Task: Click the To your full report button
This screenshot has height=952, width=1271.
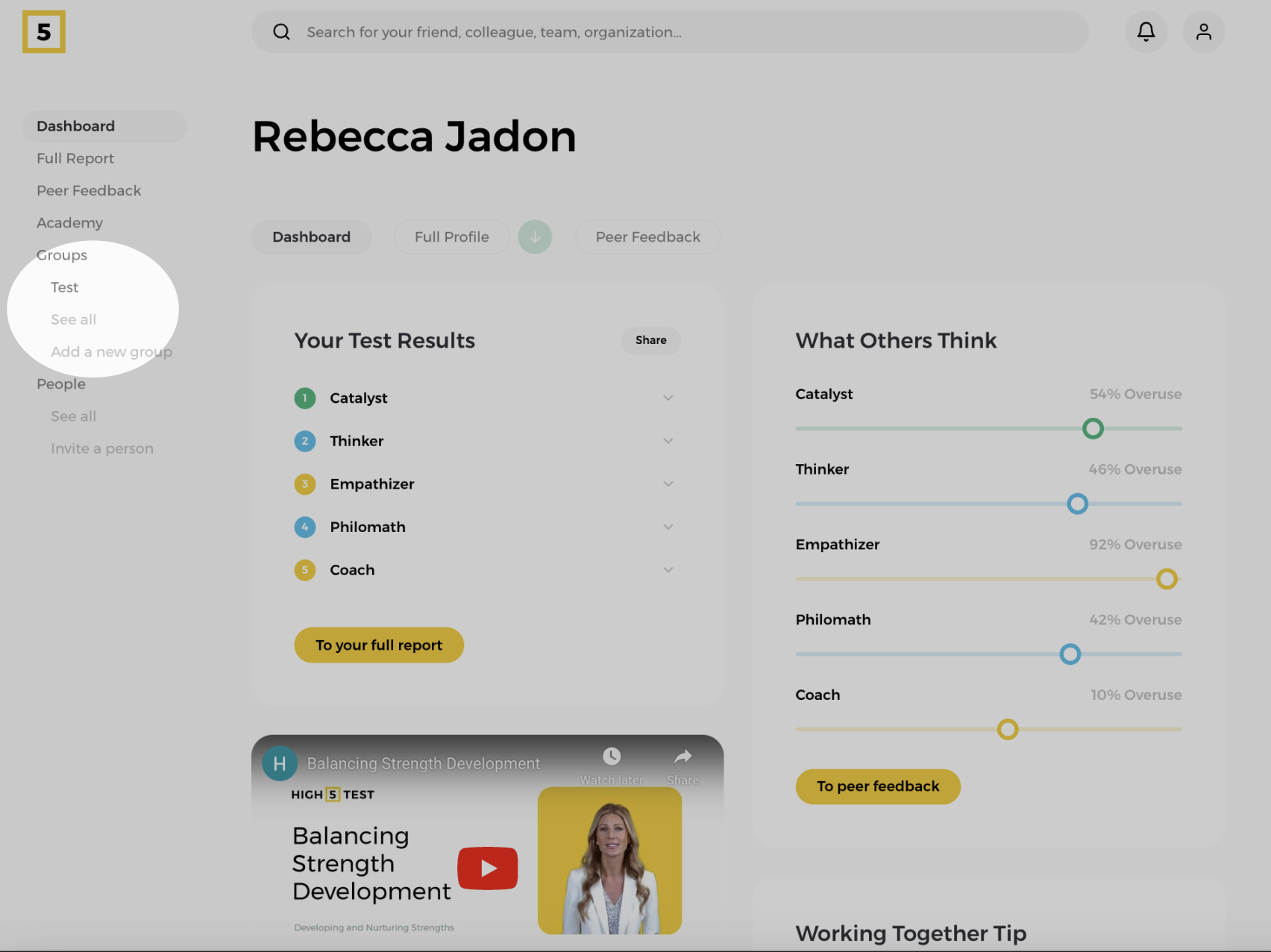Action: point(379,645)
